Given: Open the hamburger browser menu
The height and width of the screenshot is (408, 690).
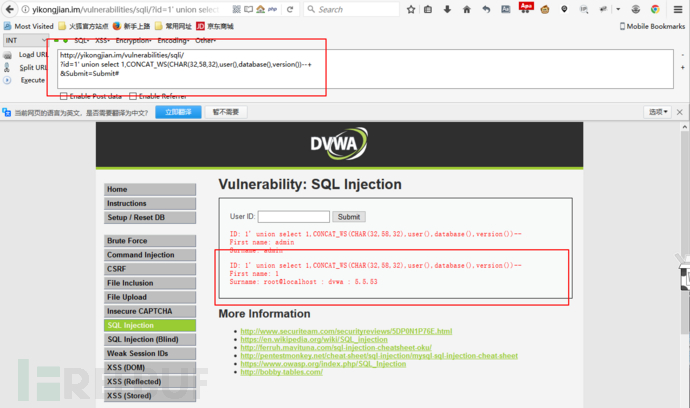Looking at the screenshot, I should (x=678, y=9).
